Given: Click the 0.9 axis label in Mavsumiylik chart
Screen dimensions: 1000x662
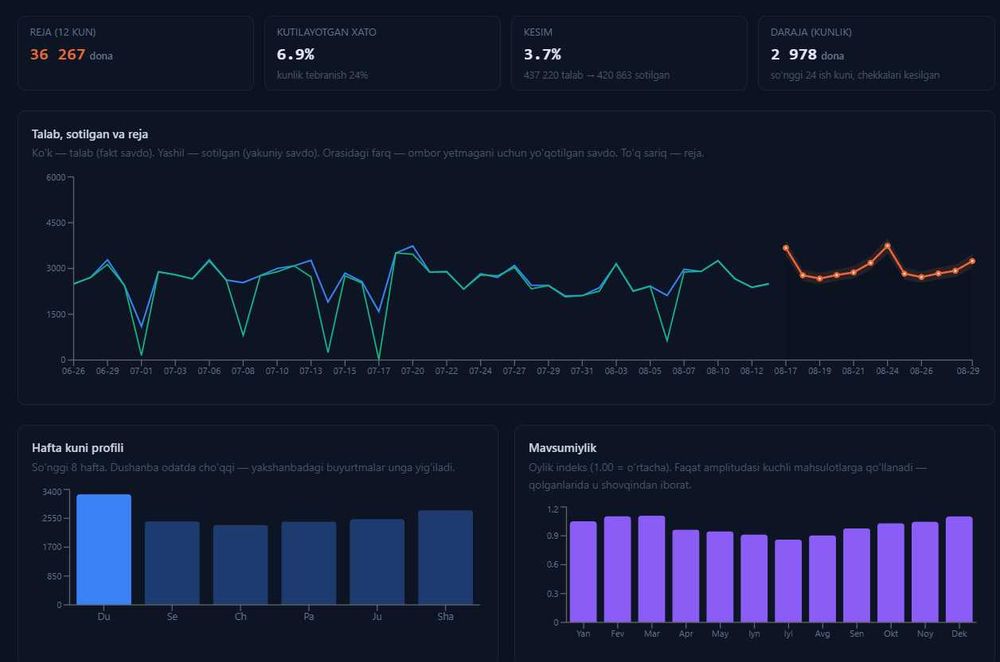Looking at the screenshot, I should tap(553, 536).
